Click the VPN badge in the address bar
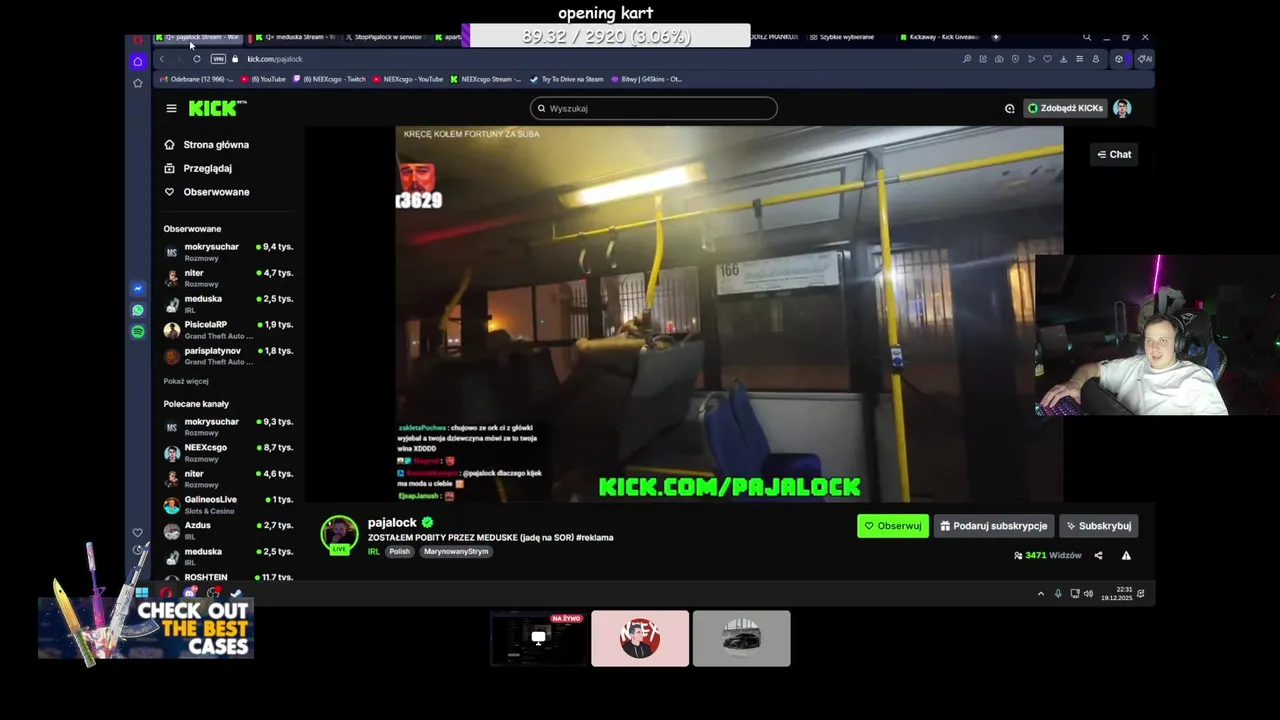This screenshot has height=720, width=1280. [x=218, y=59]
